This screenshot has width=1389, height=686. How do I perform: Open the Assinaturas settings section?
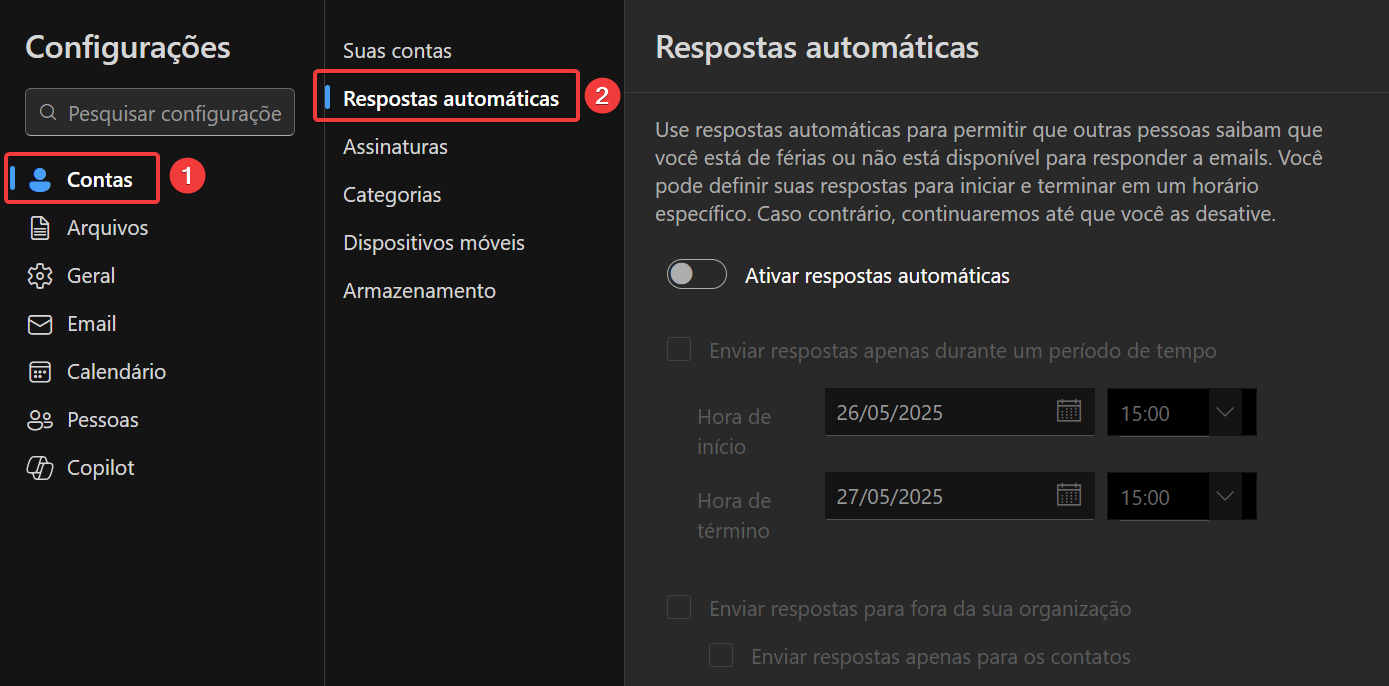[395, 147]
